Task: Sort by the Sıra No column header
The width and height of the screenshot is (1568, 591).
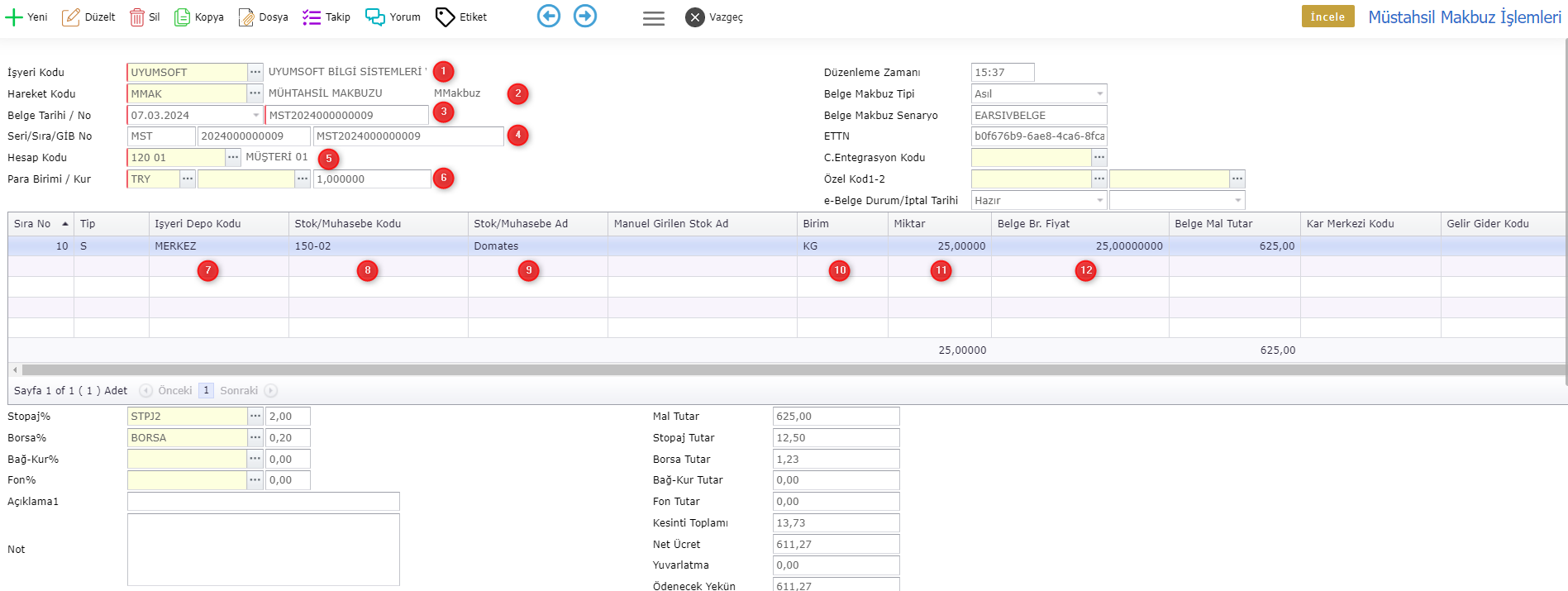Action: pos(41,224)
